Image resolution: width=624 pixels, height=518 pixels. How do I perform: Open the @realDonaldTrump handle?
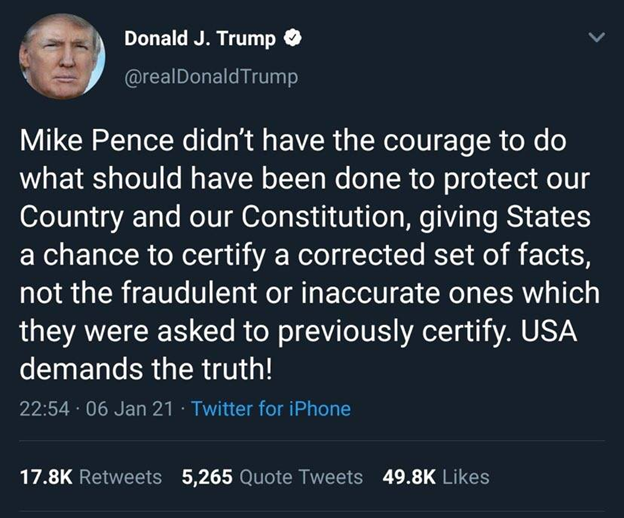pos(211,76)
